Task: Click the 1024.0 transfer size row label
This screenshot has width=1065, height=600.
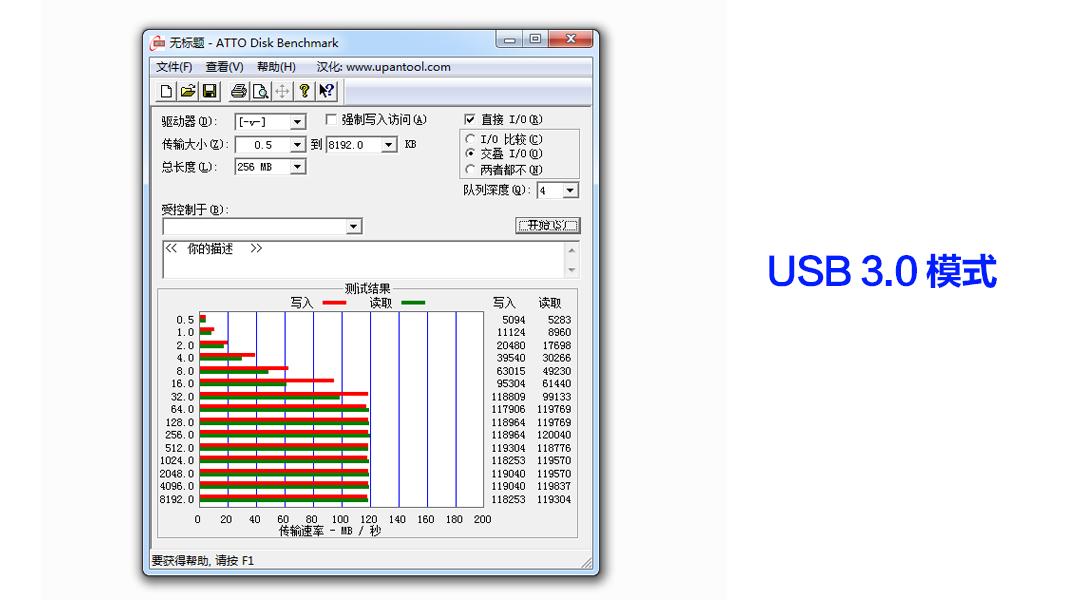Action: pyautogui.click(x=177, y=461)
